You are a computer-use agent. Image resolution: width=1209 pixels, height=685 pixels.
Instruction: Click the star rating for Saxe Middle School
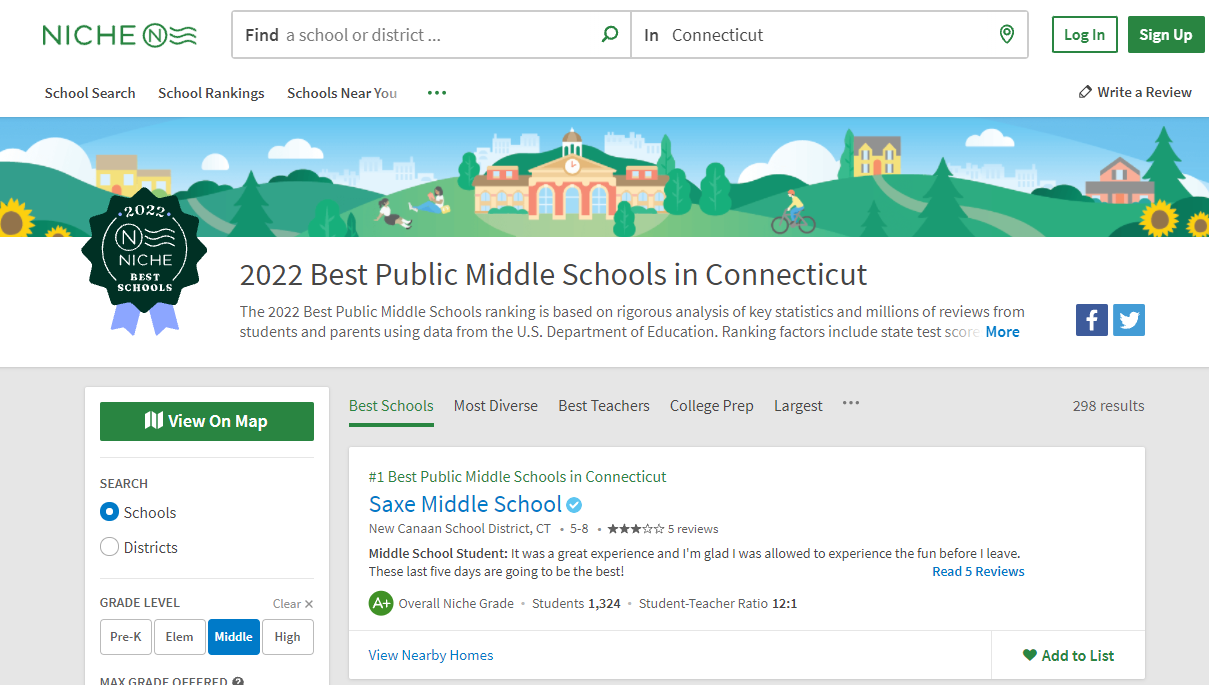point(636,529)
